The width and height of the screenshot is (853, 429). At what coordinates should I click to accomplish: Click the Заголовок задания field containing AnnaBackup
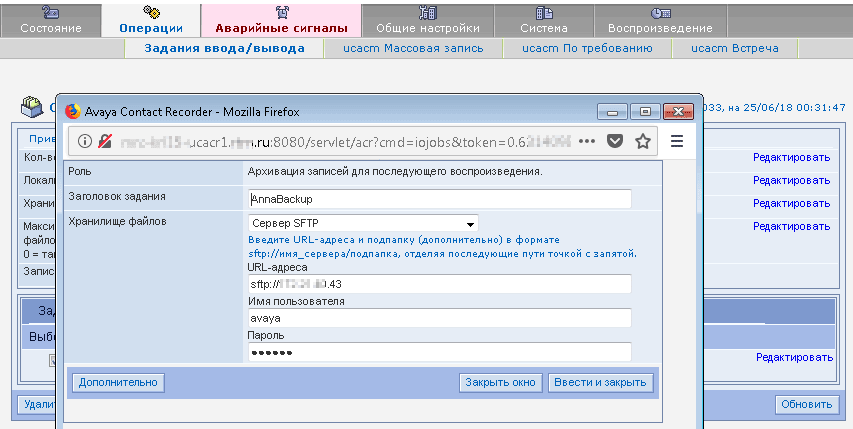coord(440,199)
